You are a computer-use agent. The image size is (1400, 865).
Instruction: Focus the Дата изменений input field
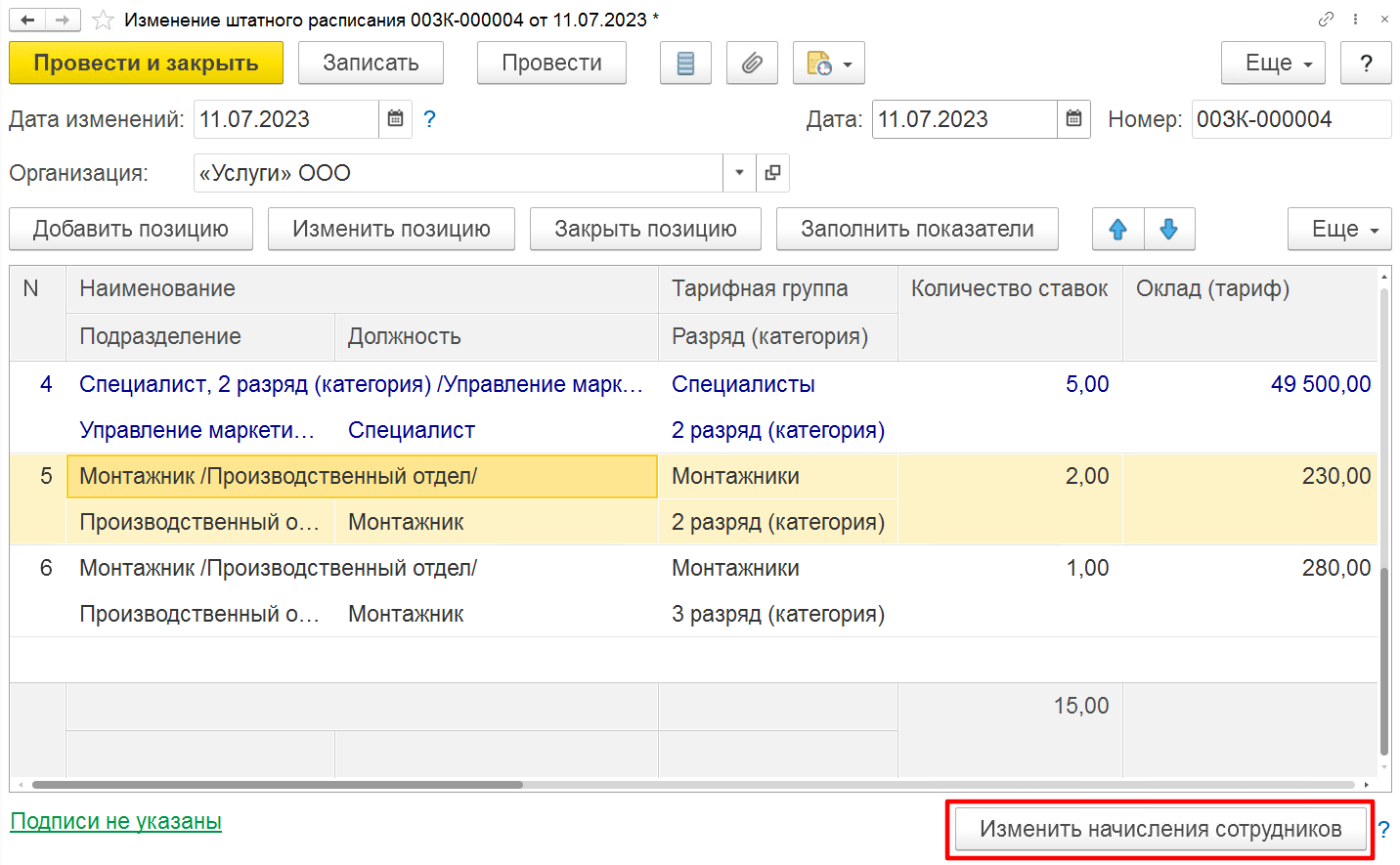[x=286, y=119]
